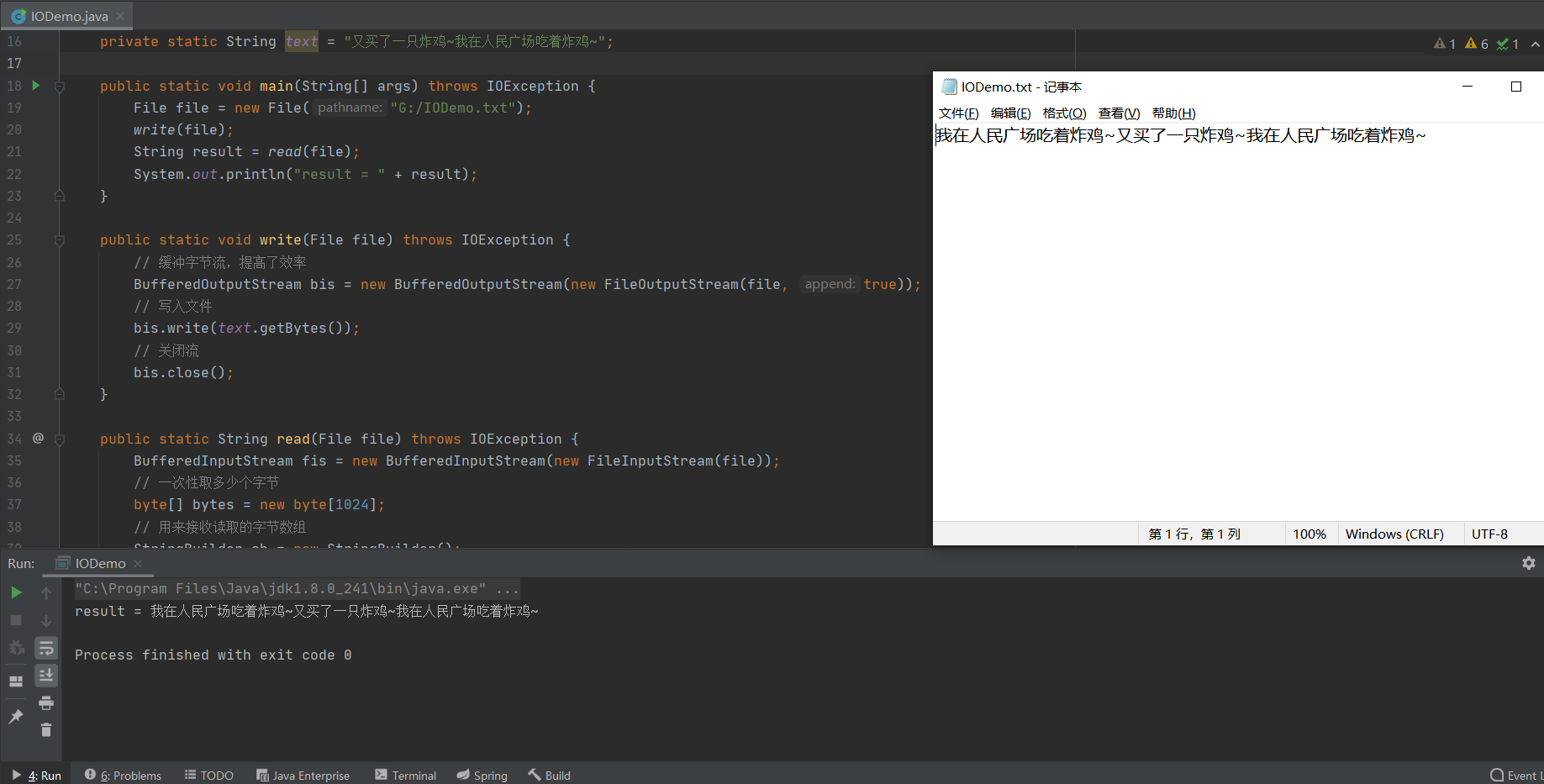Screen dimensions: 1544x784
Task: Open Notepad 文件(F) menu
Action: pos(958,113)
